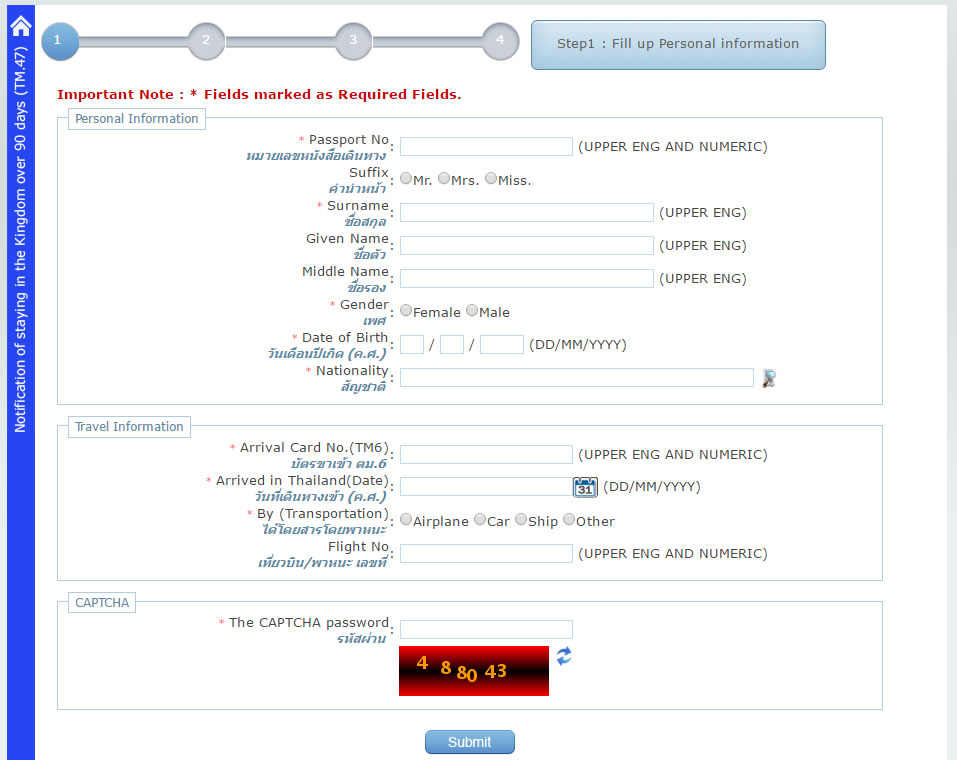
Task: Focus the CAPTCHA password field
Action: pyautogui.click(x=486, y=629)
